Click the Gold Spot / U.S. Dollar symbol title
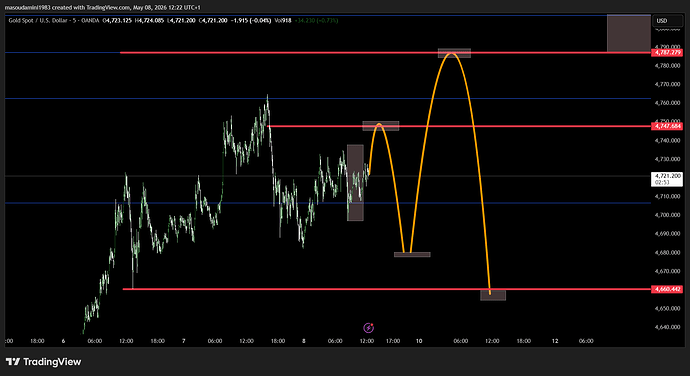 tap(54, 21)
